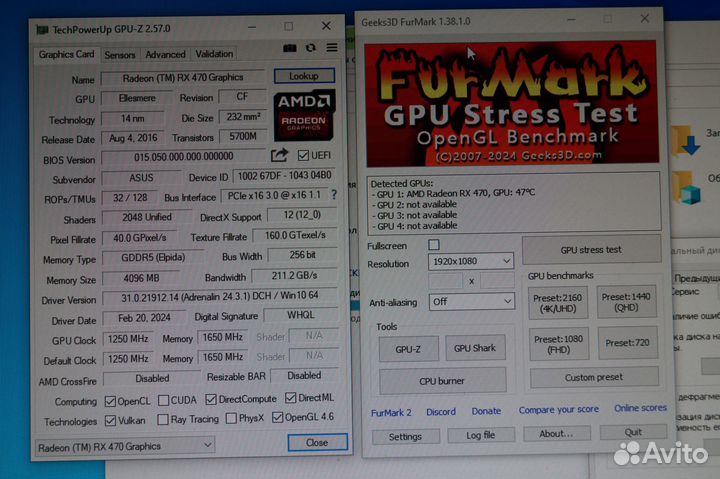Click the Bus Interface question mark
Screen dimensions: 720x479
[x=334, y=195]
